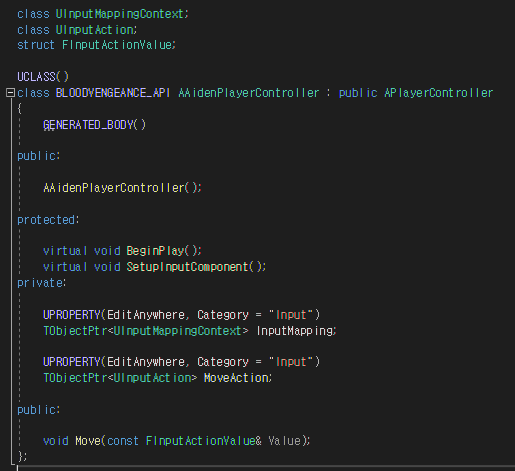The image size is (515, 471).
Task: Click the APlayerController base class name
Action: pos(438,93)
